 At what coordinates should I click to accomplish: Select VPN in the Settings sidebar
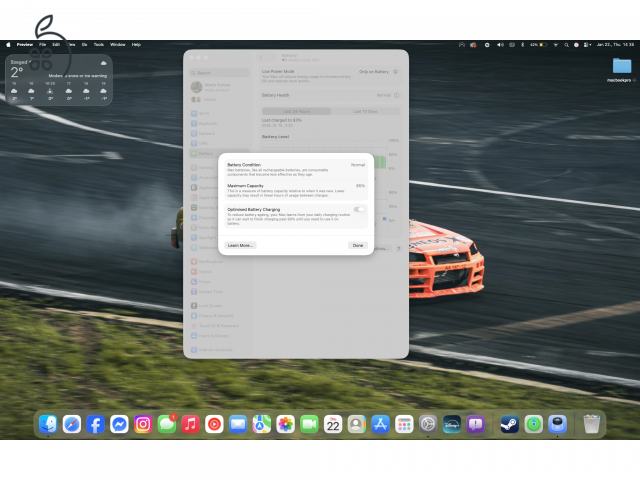[220, 144]
